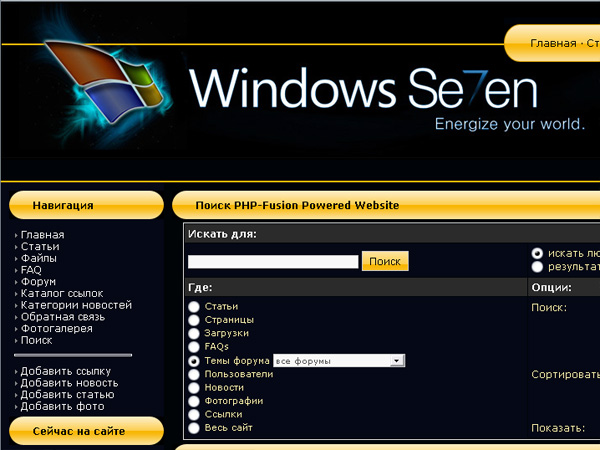This screenshot has width=600, height=450.
Task: Click the Поиск submit button
Action: click(x=385, y=261)
